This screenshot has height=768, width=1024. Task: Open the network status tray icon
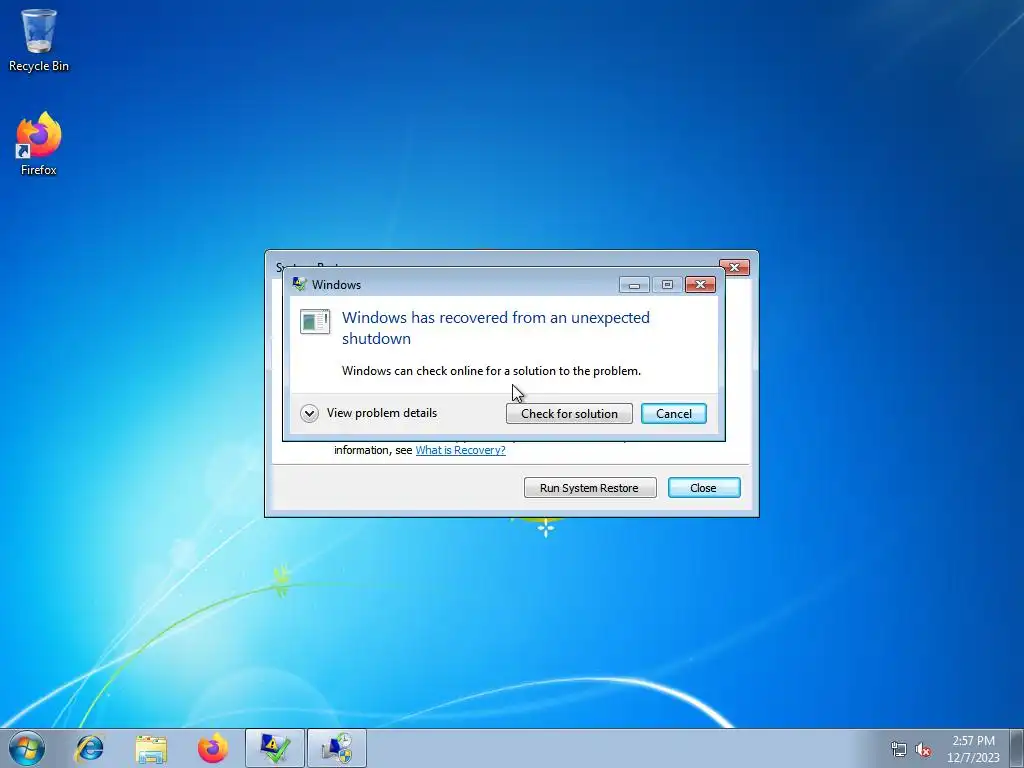(x=899, y=749)
